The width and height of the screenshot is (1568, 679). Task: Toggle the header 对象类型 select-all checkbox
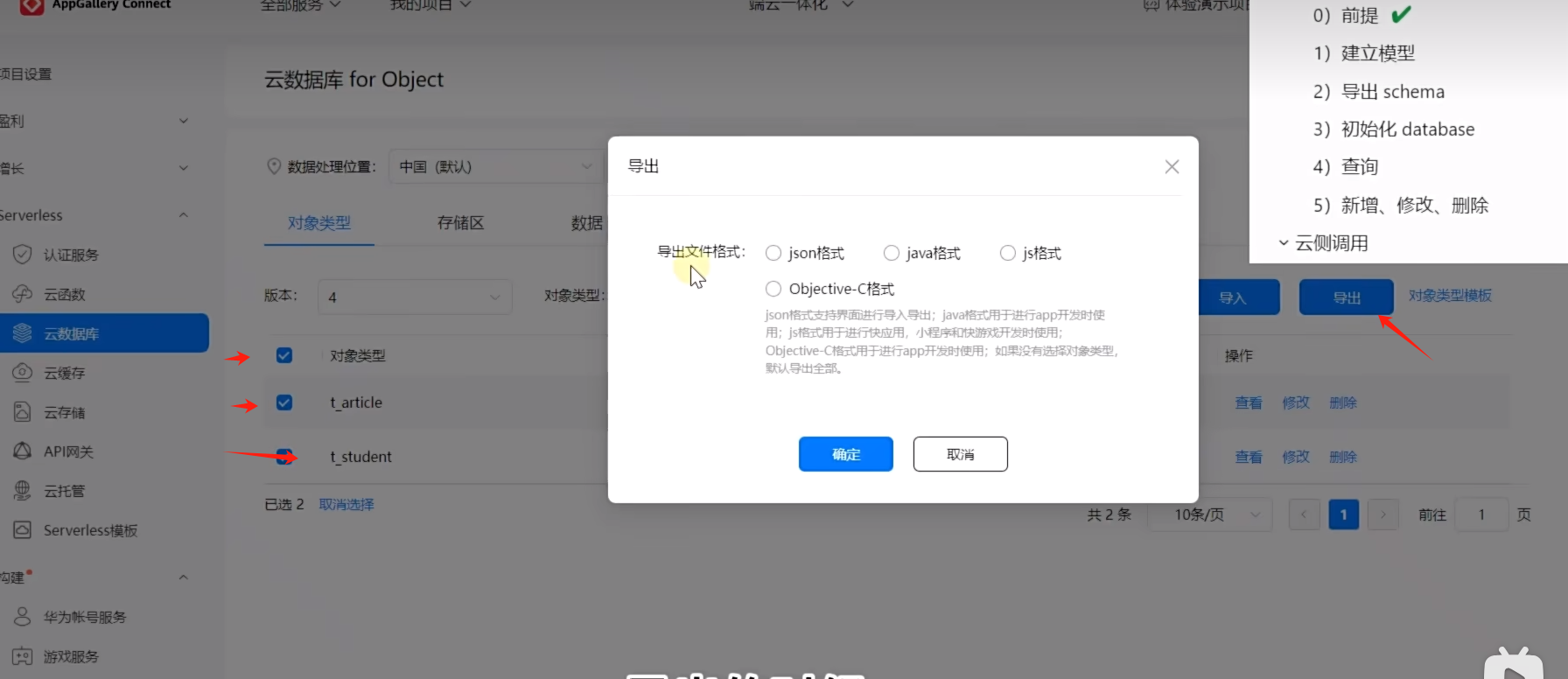pos(284,355)
